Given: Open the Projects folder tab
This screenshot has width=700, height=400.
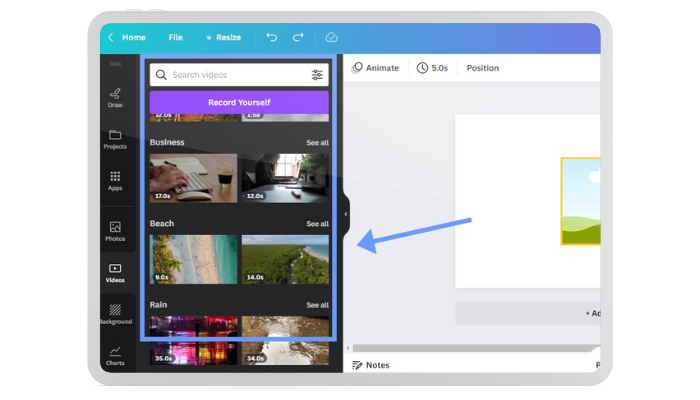Looking at the screenshot, I should point(115,140).
